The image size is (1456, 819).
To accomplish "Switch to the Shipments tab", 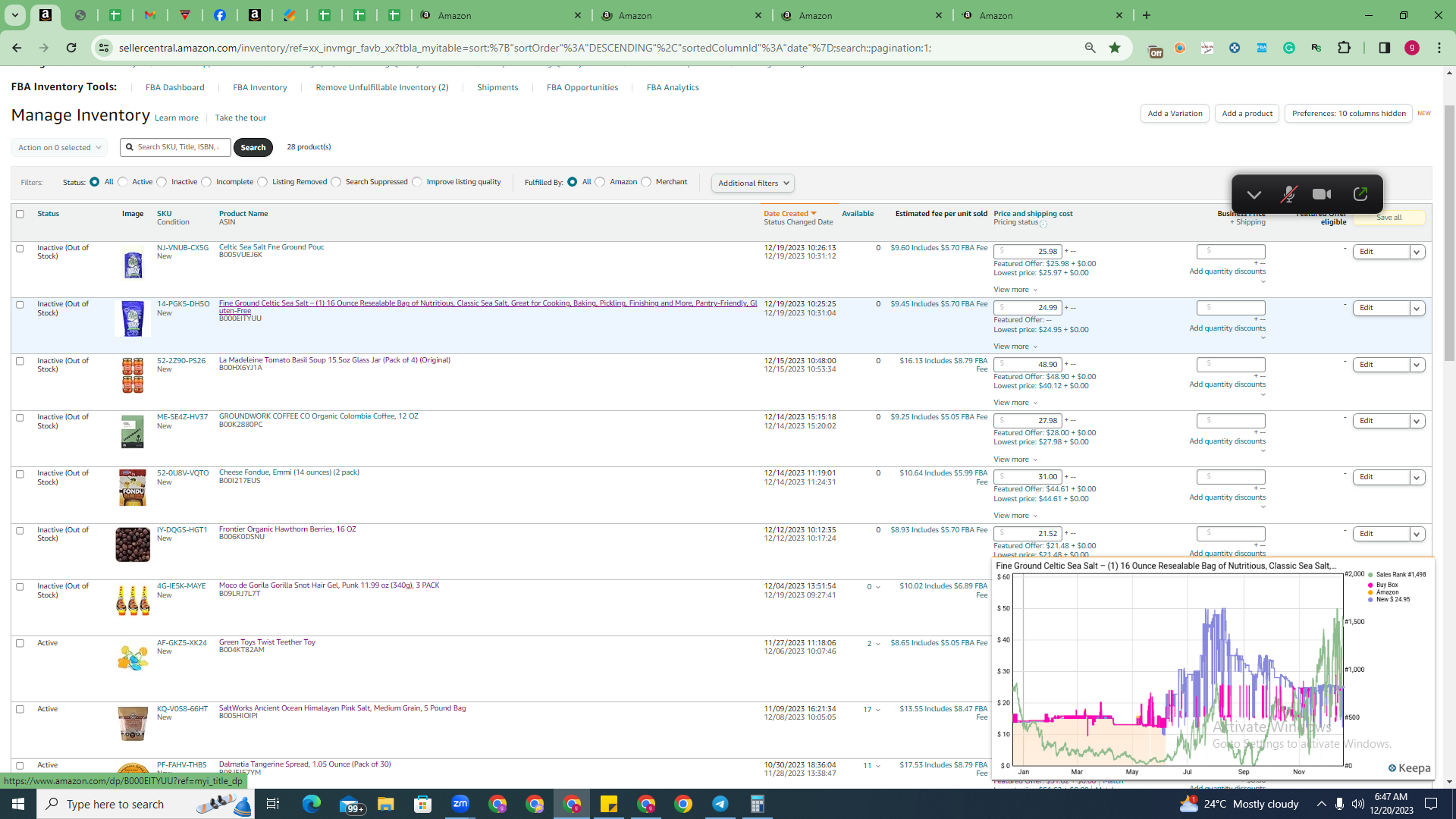I will tap(497, 87).
